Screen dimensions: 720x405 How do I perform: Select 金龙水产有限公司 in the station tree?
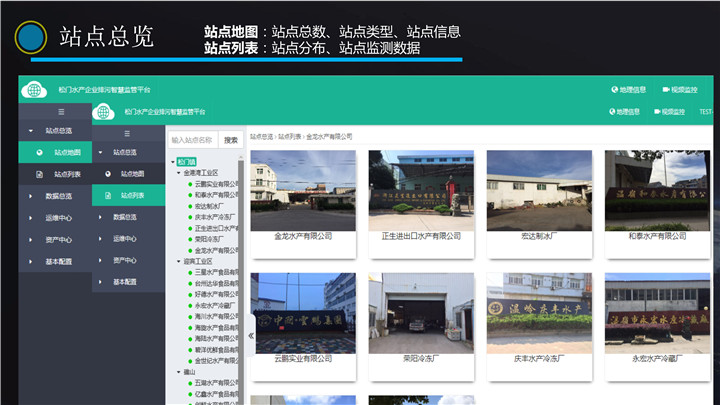pos(216,250)
